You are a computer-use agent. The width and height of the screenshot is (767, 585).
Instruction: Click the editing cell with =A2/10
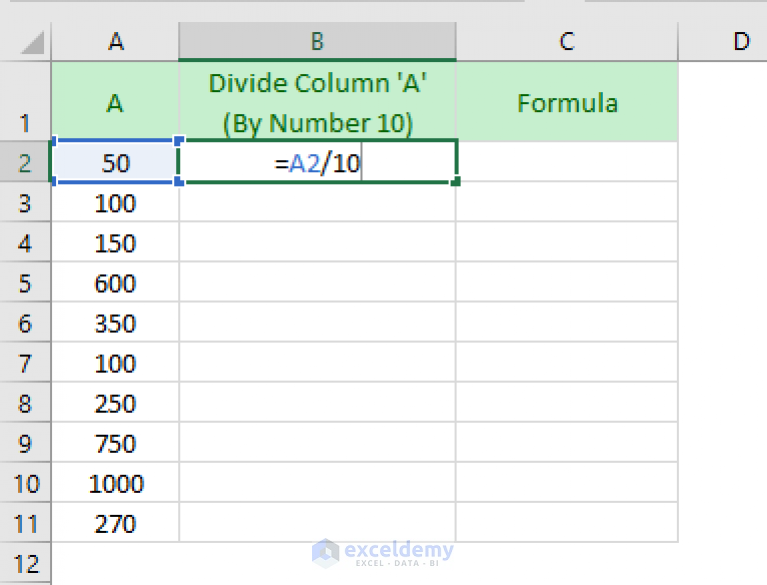coord(317,162)
